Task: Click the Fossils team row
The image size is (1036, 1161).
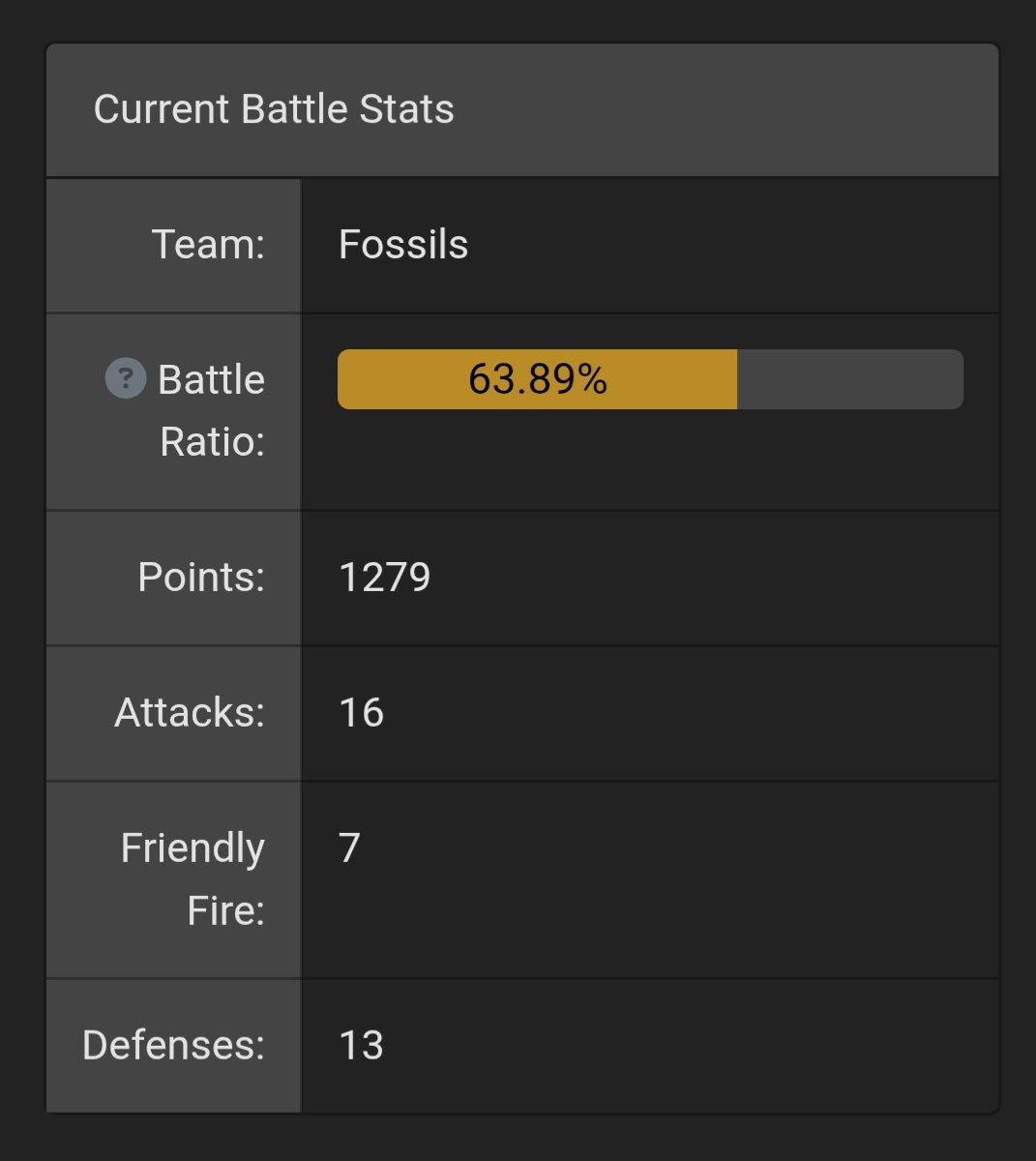Action: pos(522,246)
